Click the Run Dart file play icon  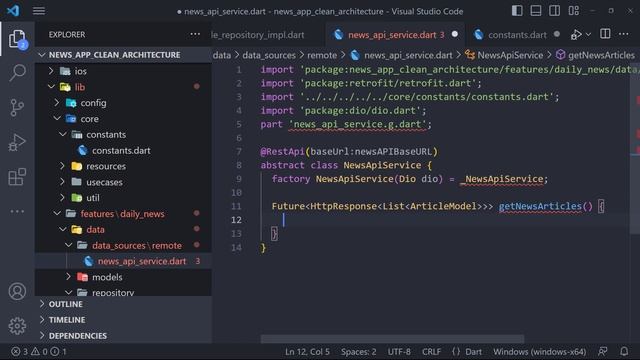pos(576,35)
